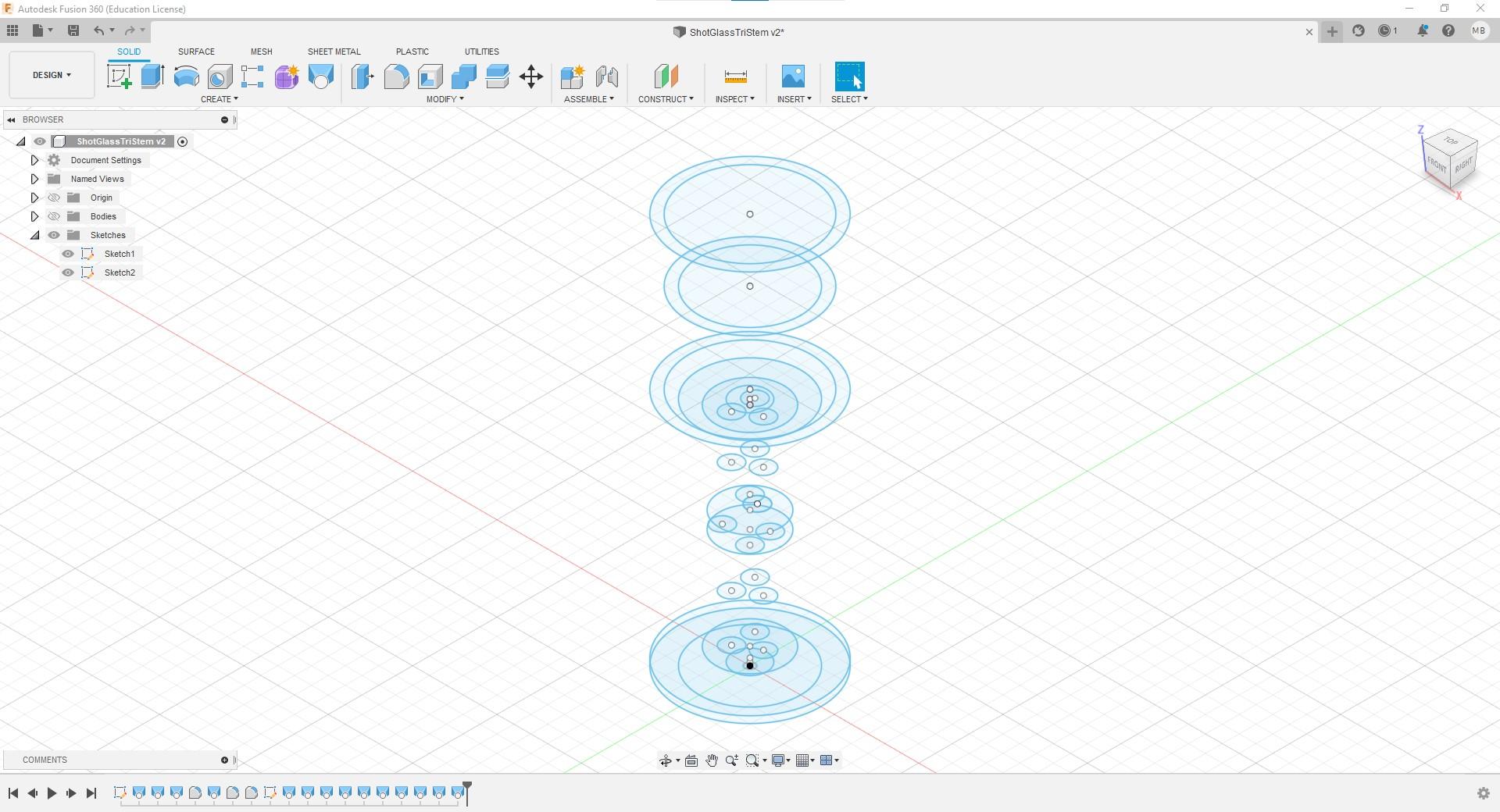Select the Press Pull tool
1500x812 pixels.
click(x=362, y=77)
